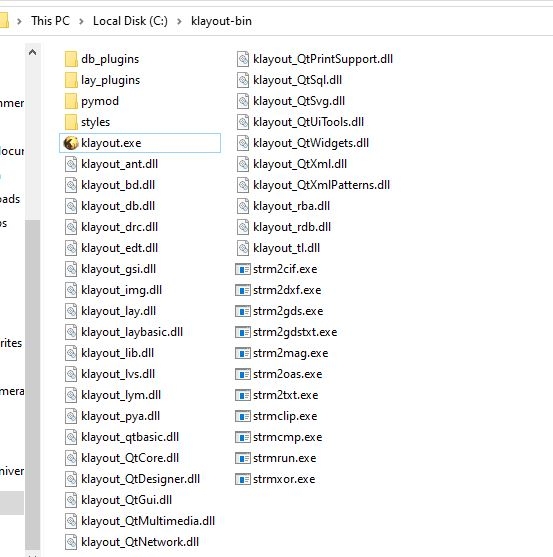The height and width of the screenshot is (557, 553).
Task: Click the strmclip.exe program icon
Action: pyautogui.click(x=243, y=416)
